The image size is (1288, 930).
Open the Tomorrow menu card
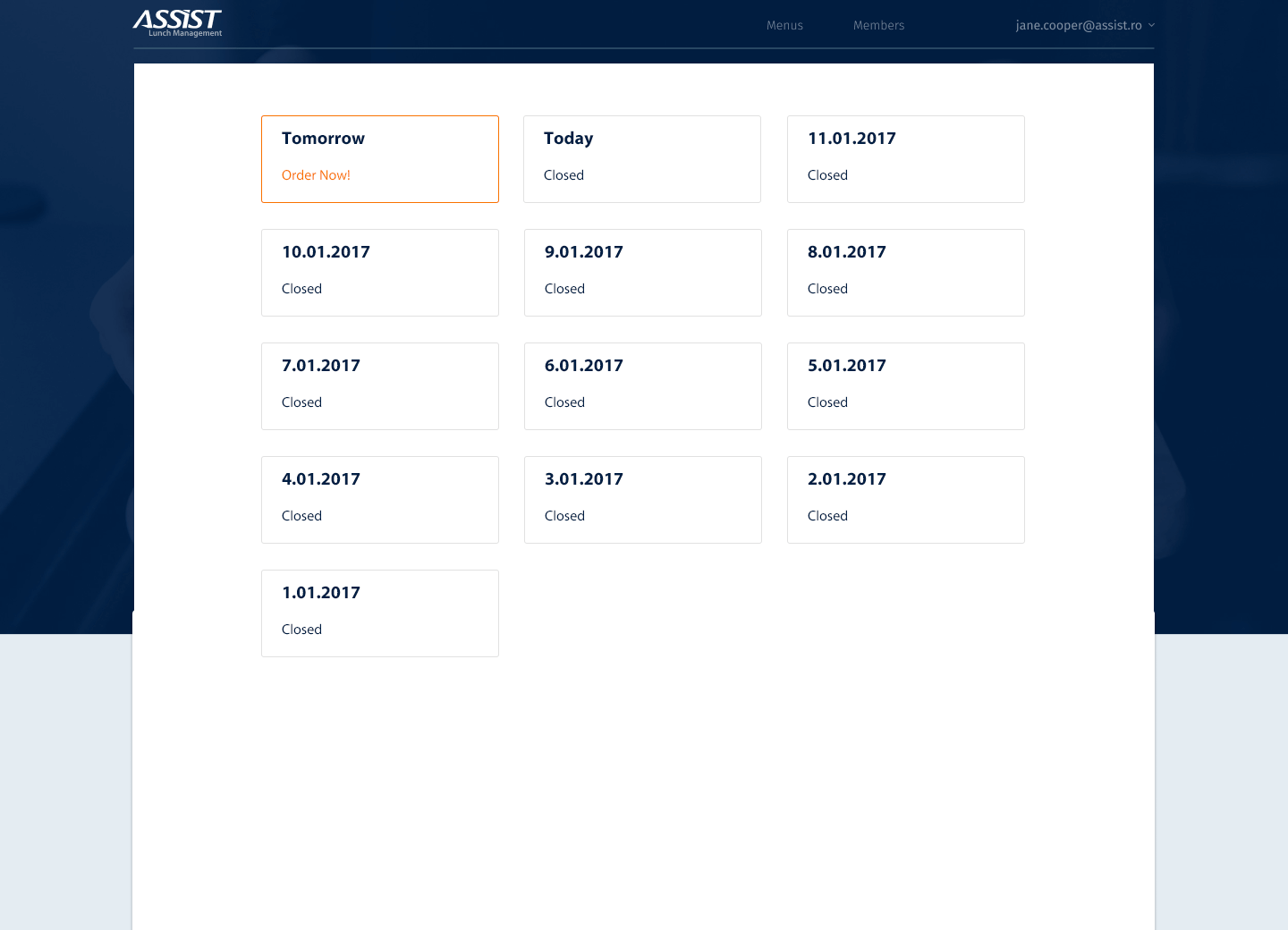(380, 159)
